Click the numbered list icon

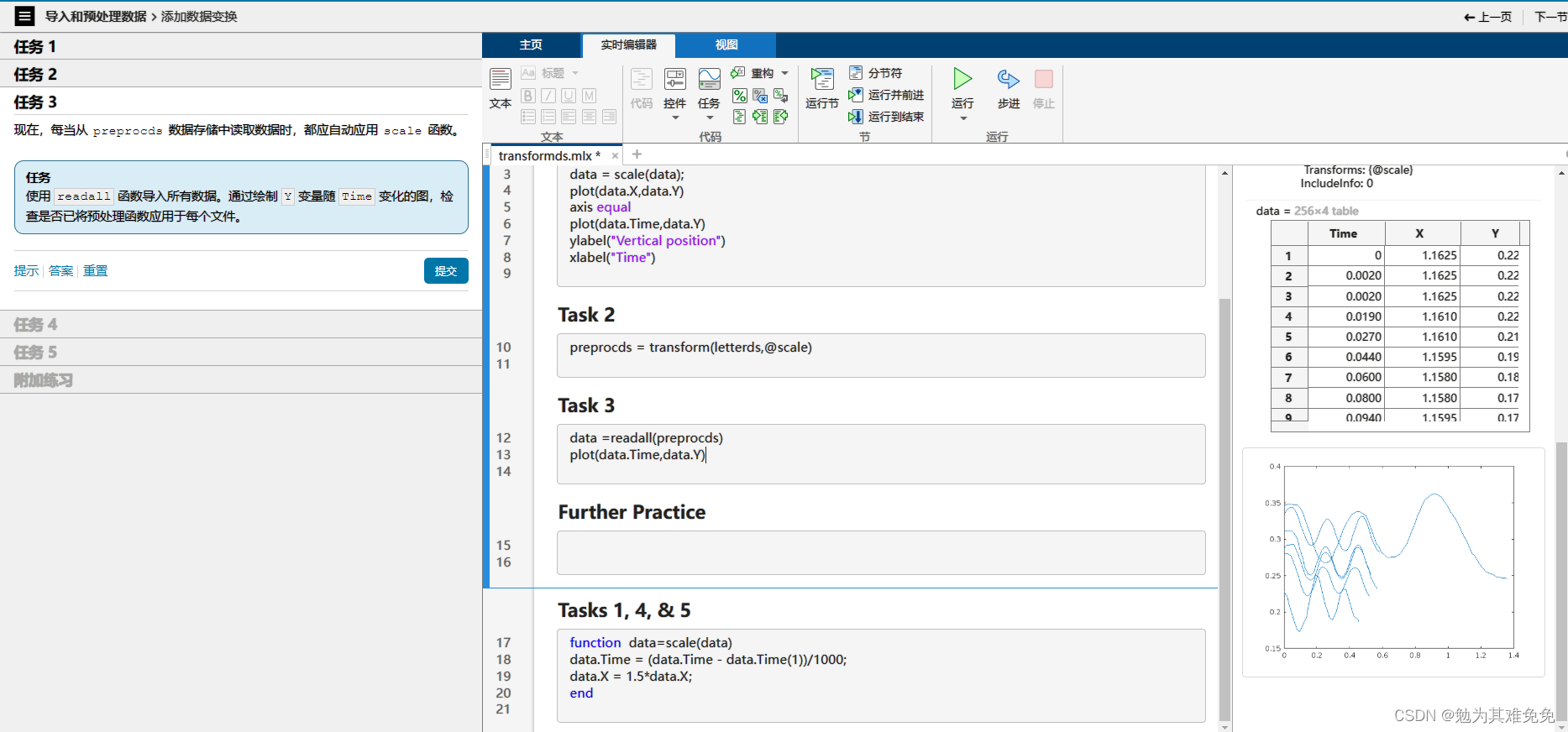click(x=548, y=117)
